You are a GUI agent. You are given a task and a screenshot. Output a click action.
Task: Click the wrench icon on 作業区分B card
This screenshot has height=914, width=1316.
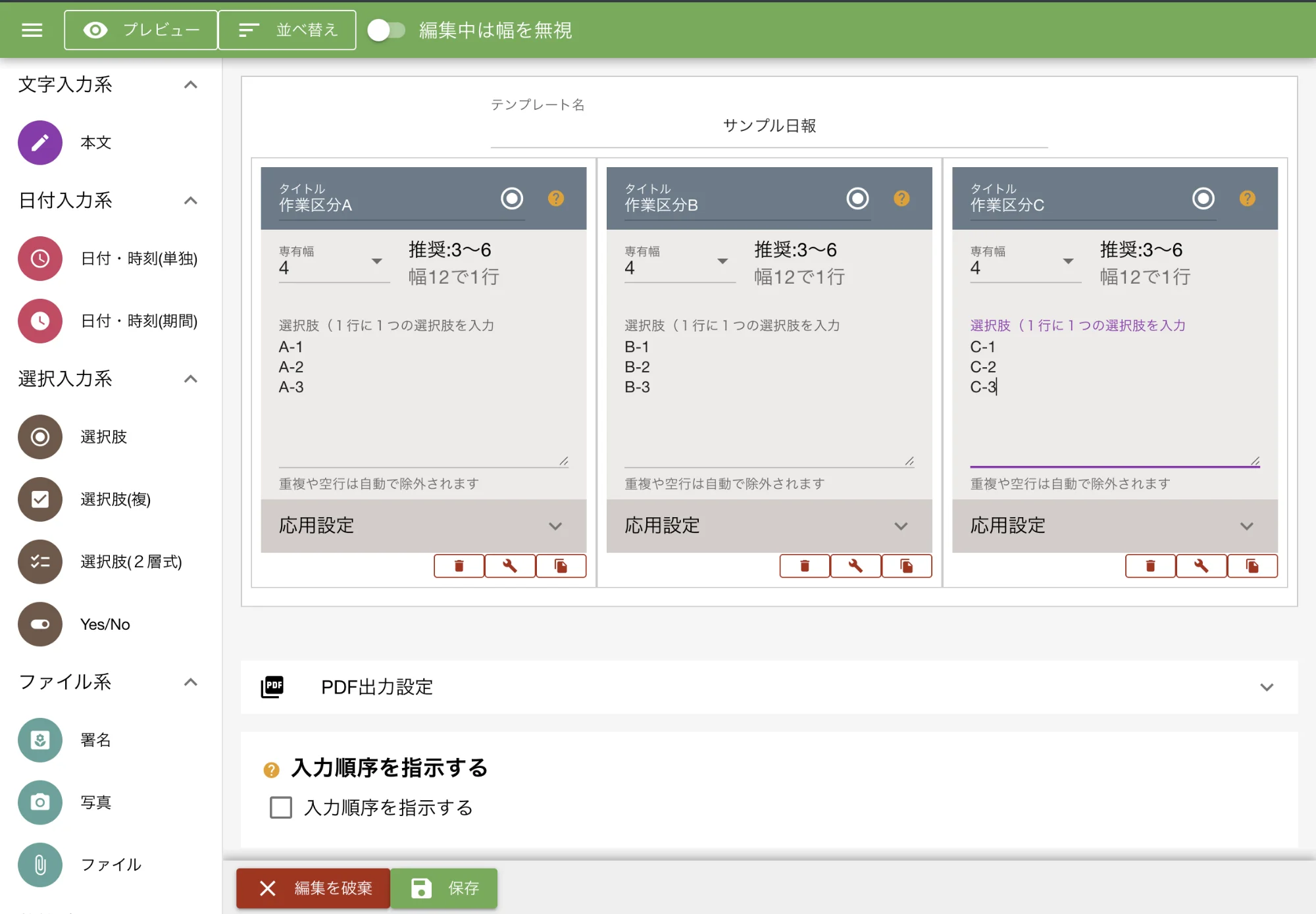855,566
